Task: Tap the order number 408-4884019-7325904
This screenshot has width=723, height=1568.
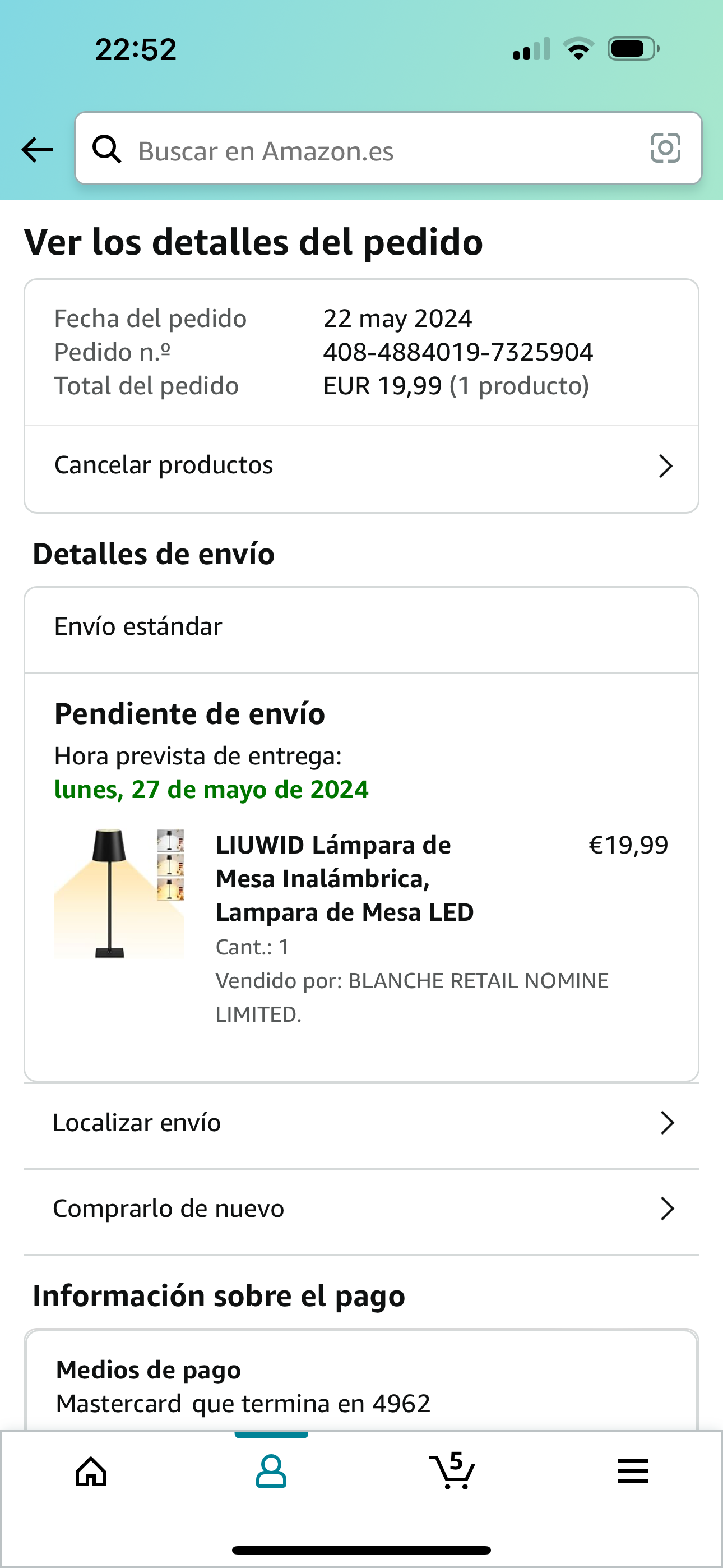Action: 458,352
